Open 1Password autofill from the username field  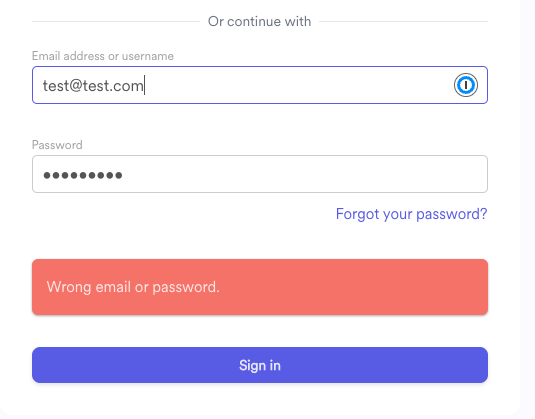point(465,85)
